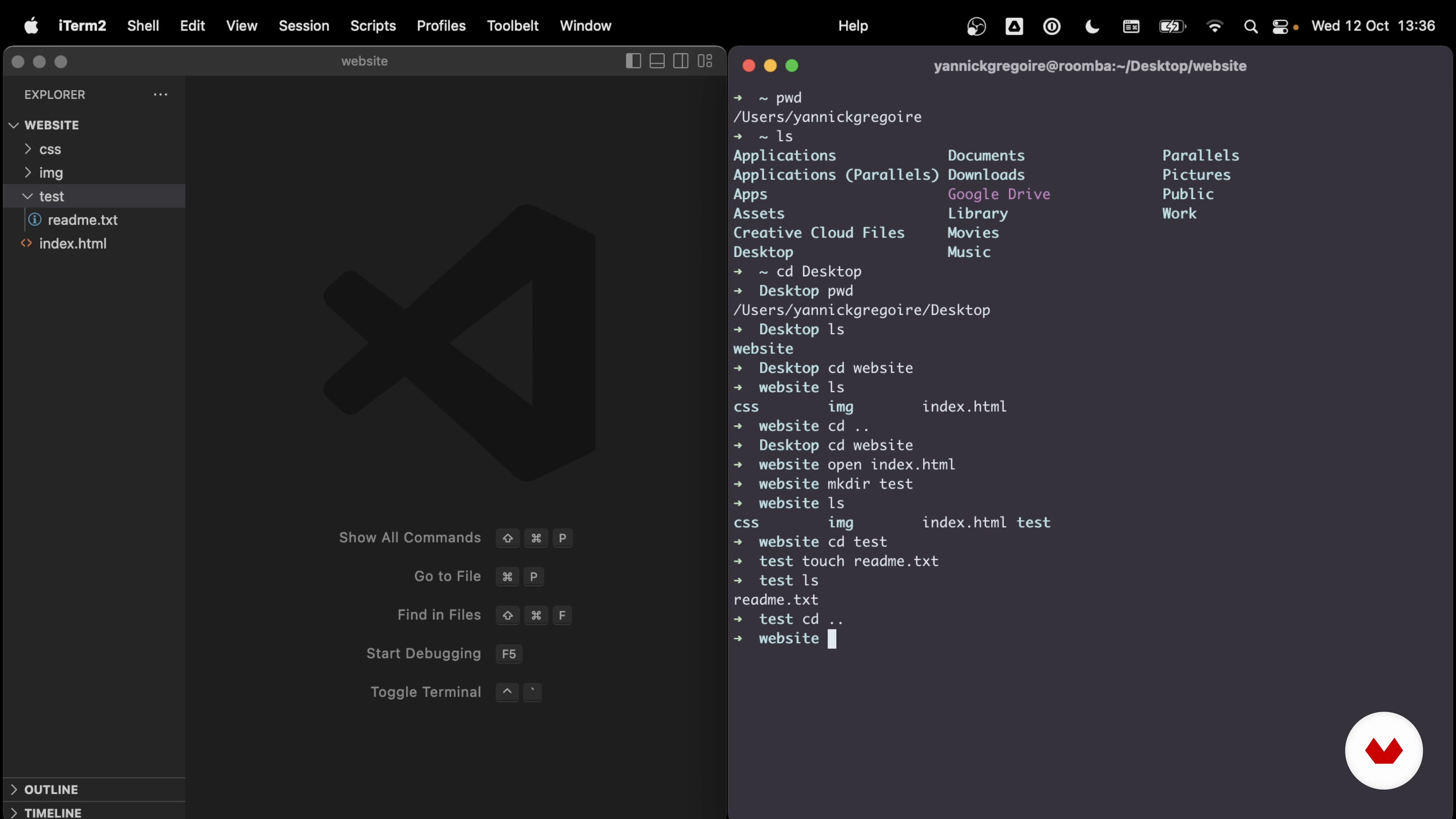1456x819 pixels.
Task: Click the Toggle Terminal hint
Action: (425, 692)
